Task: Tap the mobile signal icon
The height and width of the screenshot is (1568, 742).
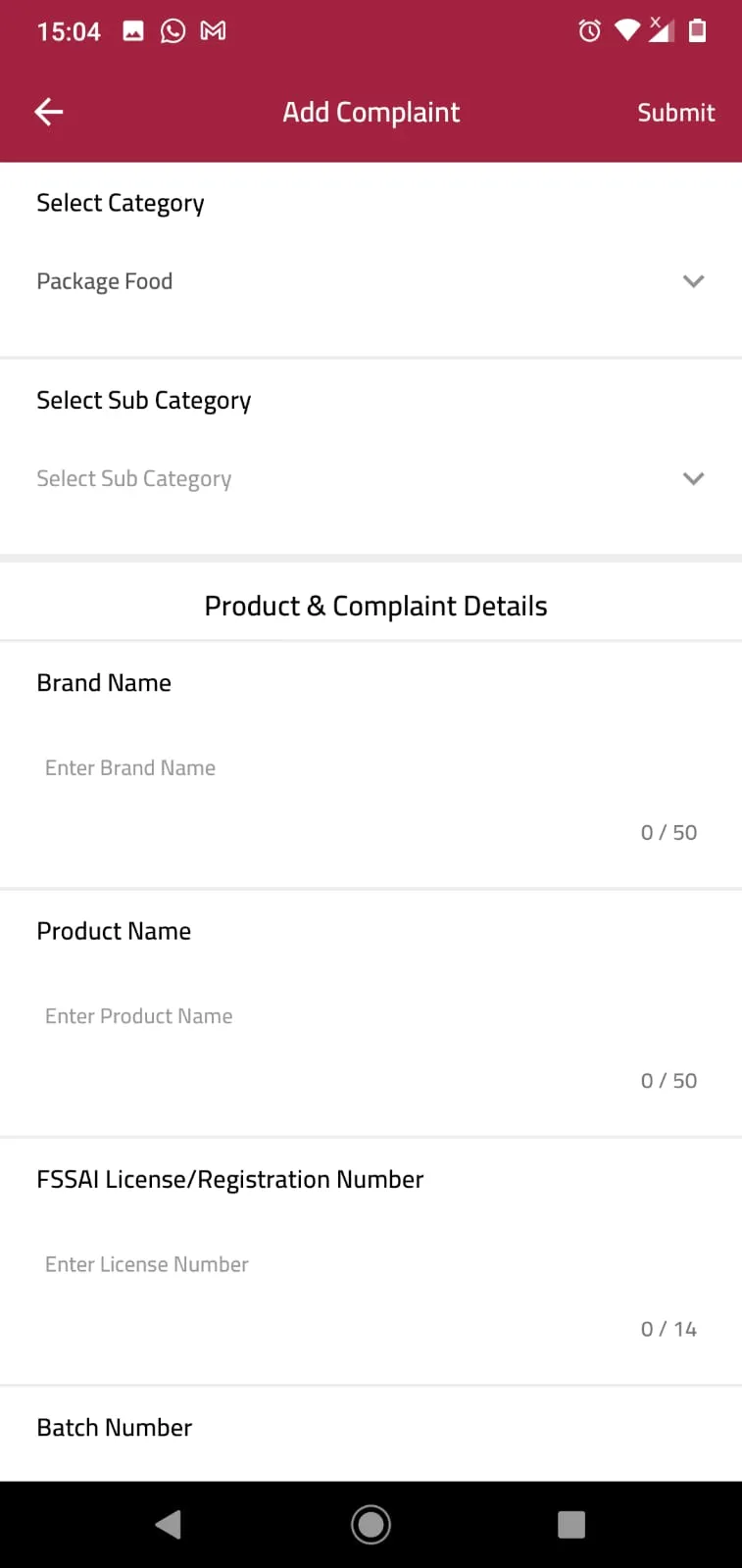Action: 663,30
